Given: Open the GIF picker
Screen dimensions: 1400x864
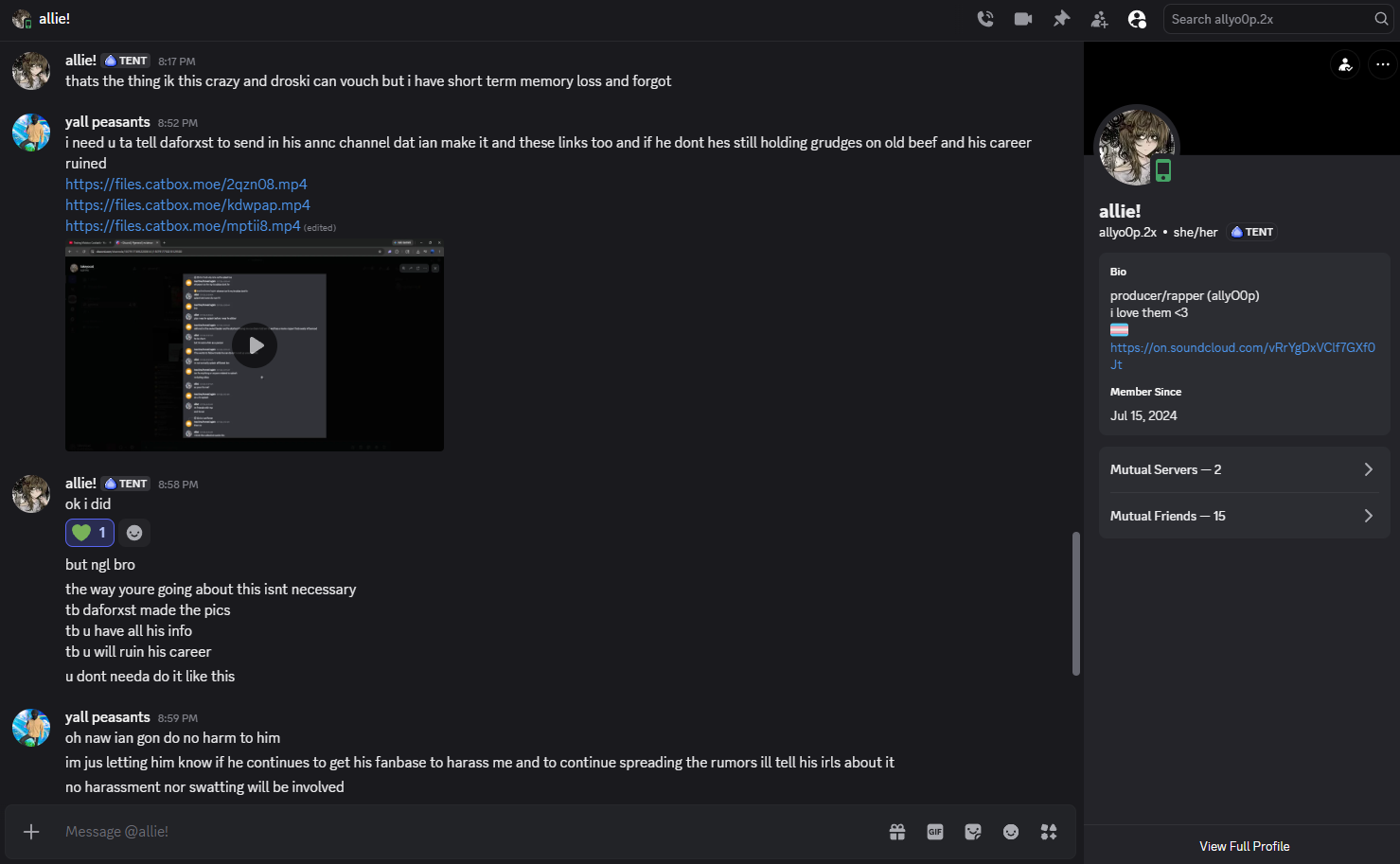Looking at the screenshot, I should tap(935, 832).
